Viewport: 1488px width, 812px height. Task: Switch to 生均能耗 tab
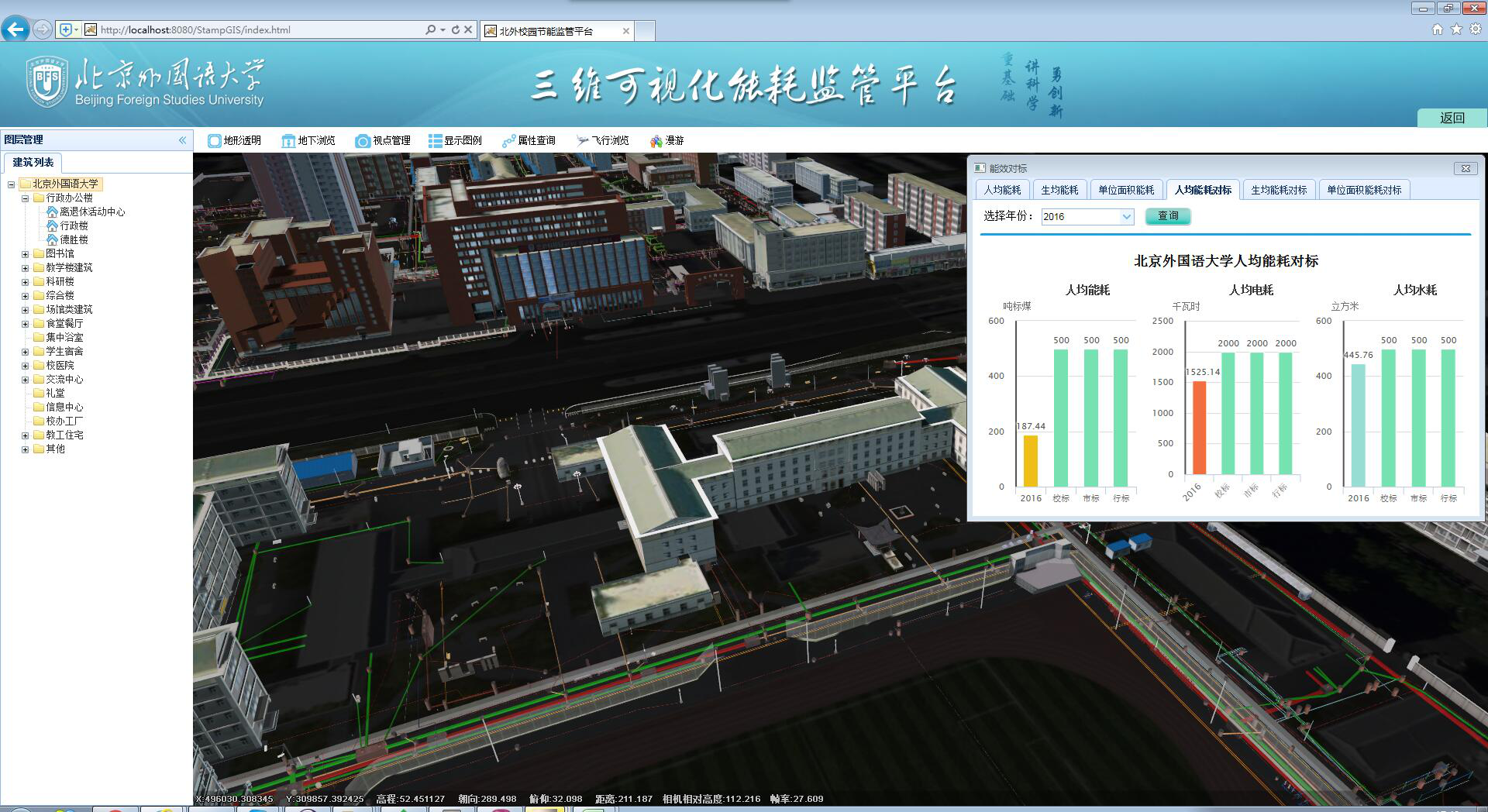tap(1059, 190)
